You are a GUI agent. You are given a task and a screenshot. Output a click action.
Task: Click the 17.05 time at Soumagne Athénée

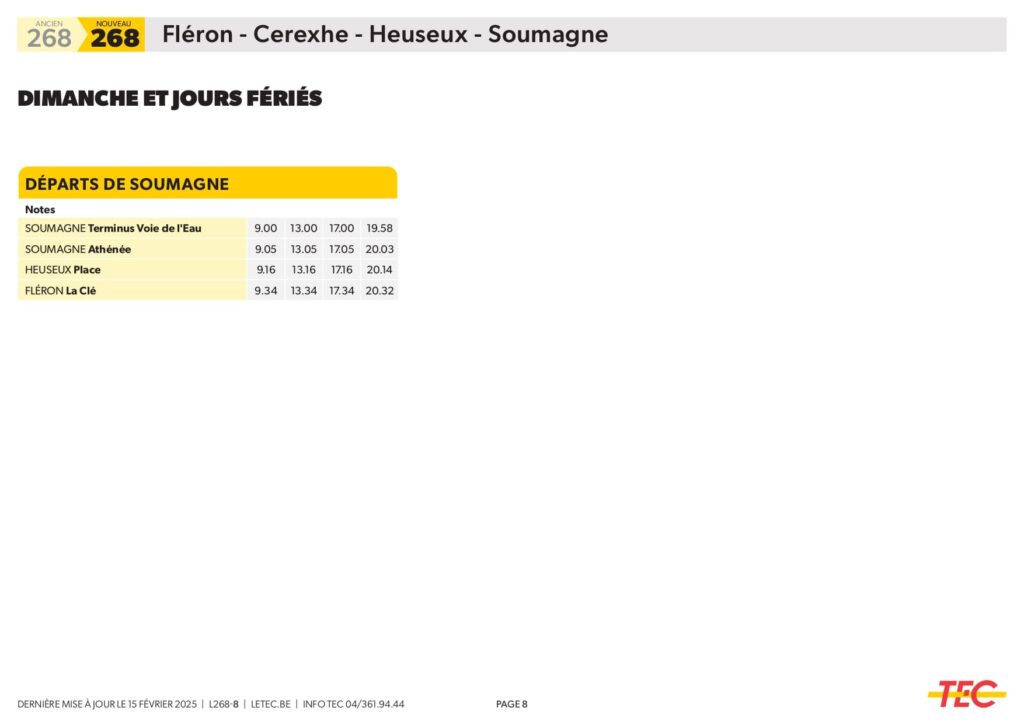[x=342, y=249]
